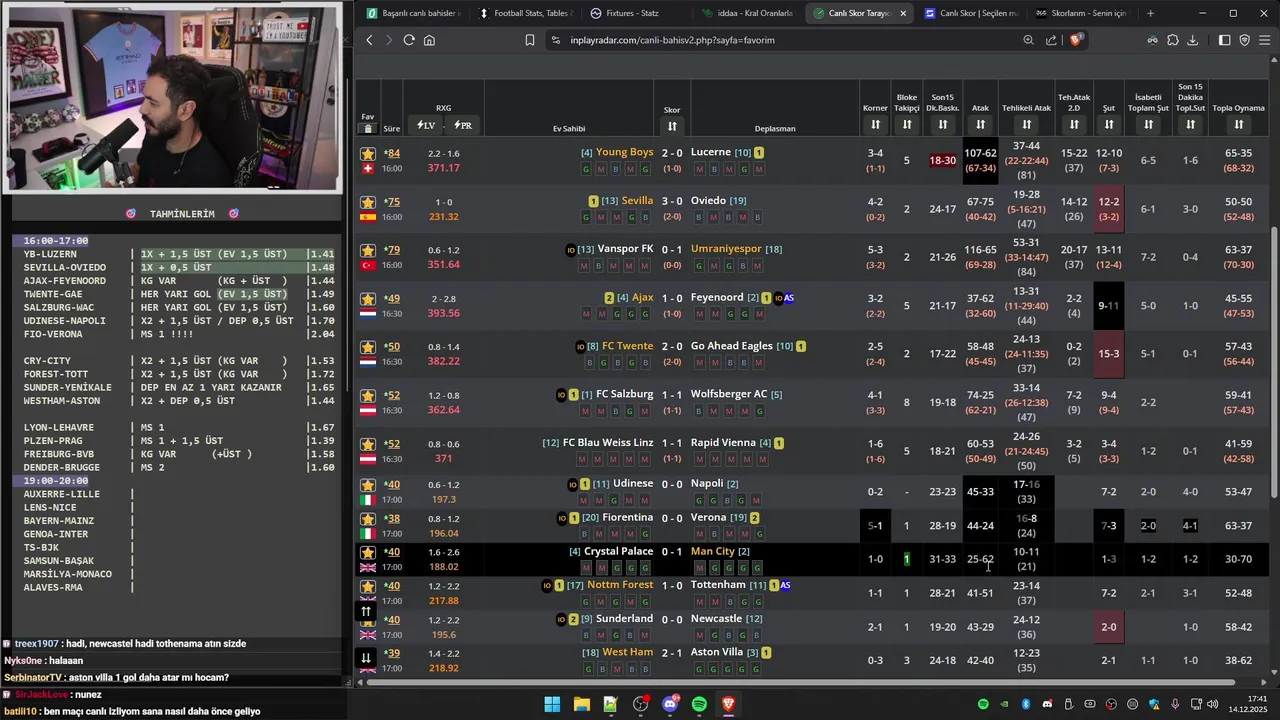Reload the inplayradar page
Viewport: 1280px width, 720px height.
409,40
